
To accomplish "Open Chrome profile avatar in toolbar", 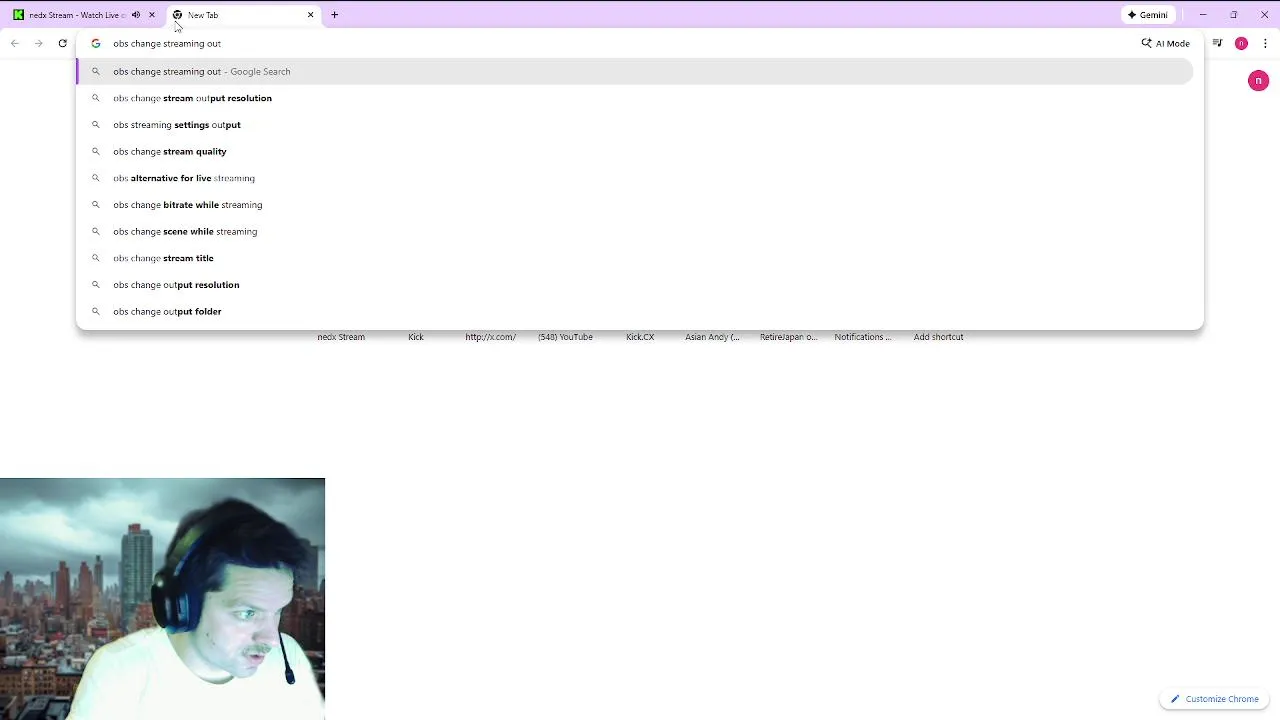I will [x=1241, y=43].
